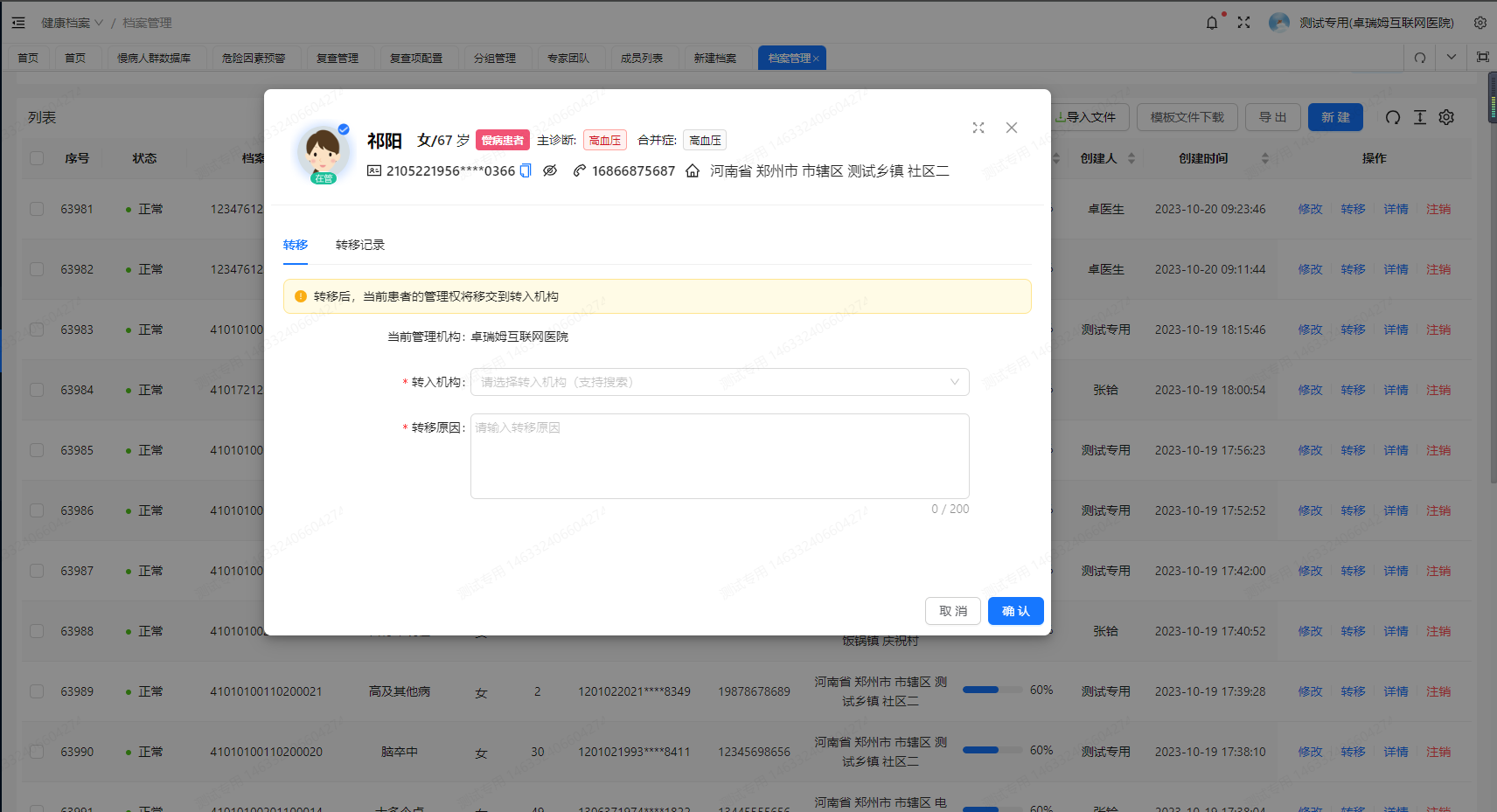Expand dialog to fullscreen

978,128
